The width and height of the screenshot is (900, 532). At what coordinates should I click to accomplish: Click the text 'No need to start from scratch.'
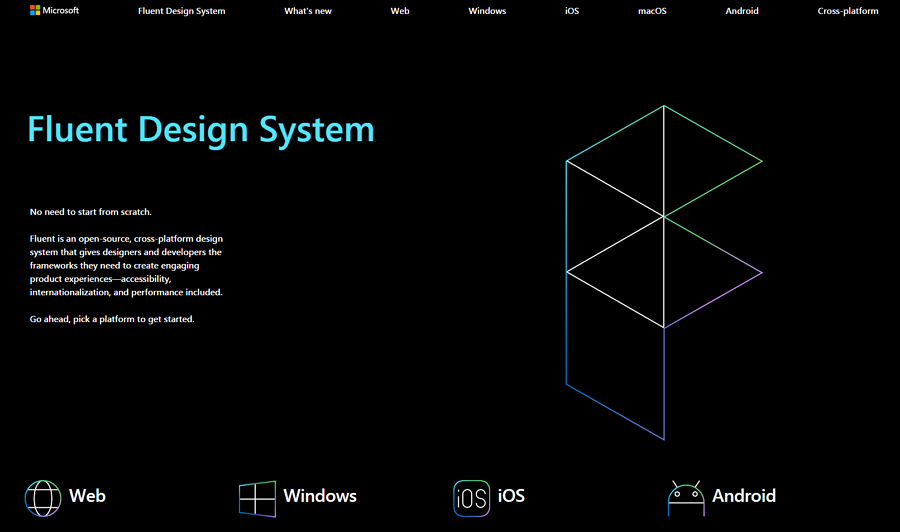click(91, 212)
